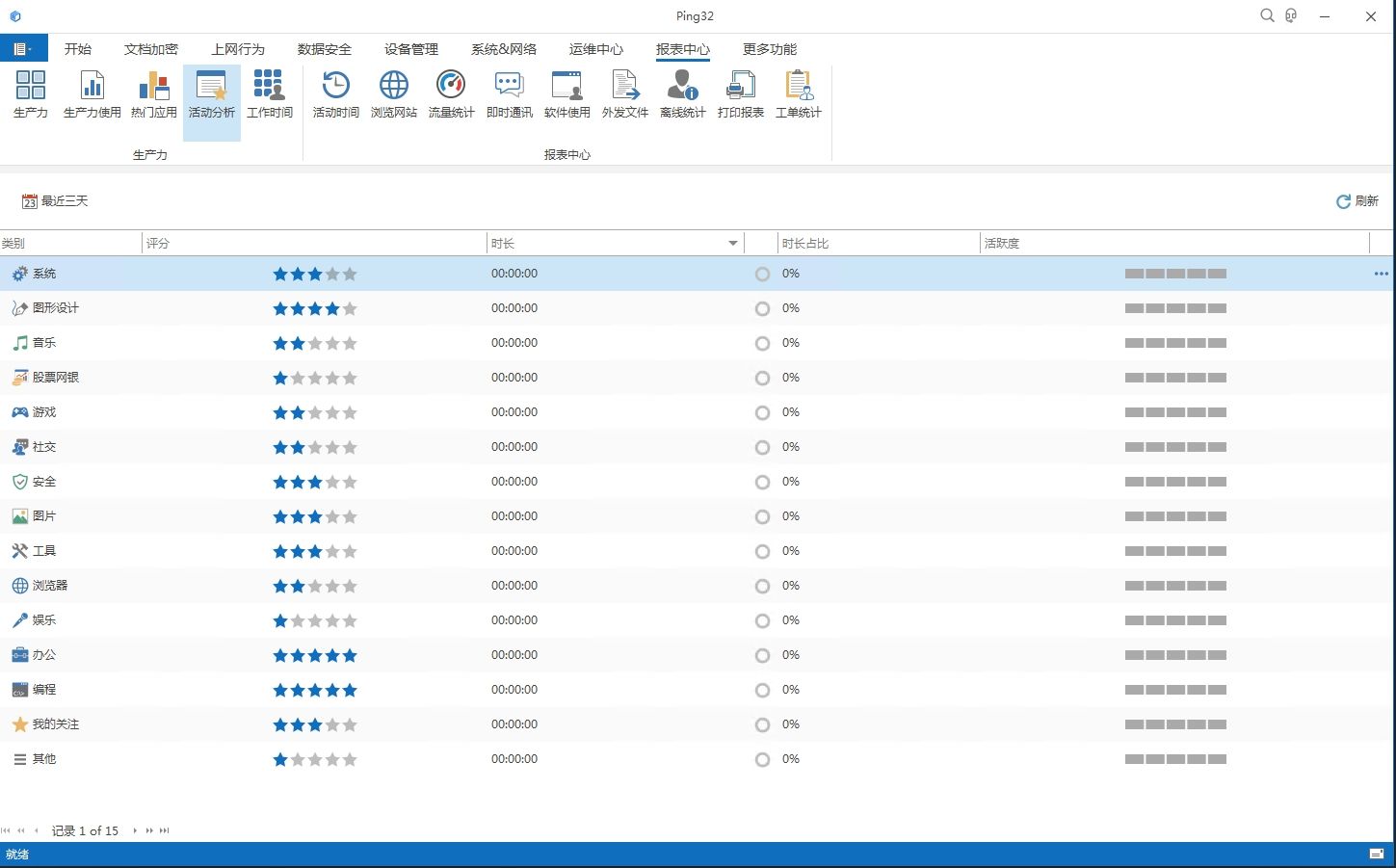
Task: Click the 编程 activity level bar
Action: tap(1175, 690)
